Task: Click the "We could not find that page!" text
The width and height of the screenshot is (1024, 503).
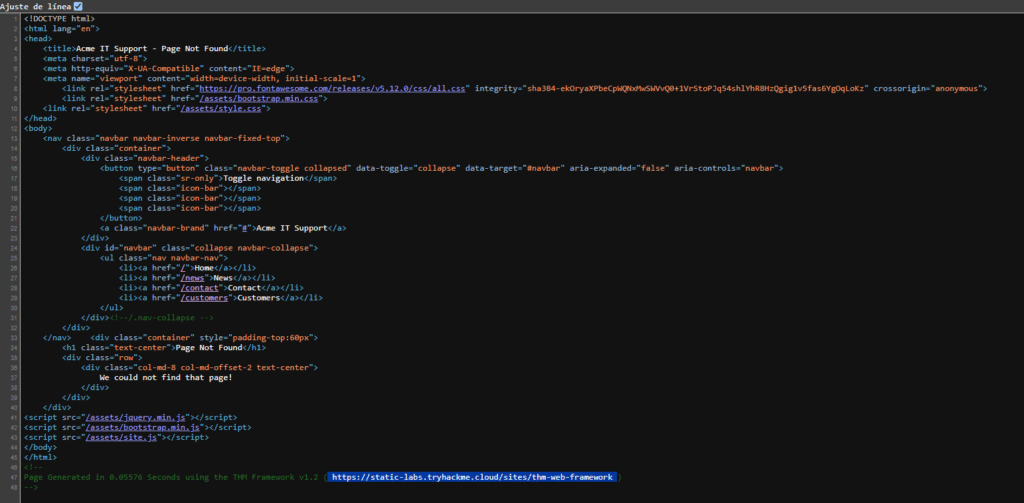Action: click(x=165, y=377)
